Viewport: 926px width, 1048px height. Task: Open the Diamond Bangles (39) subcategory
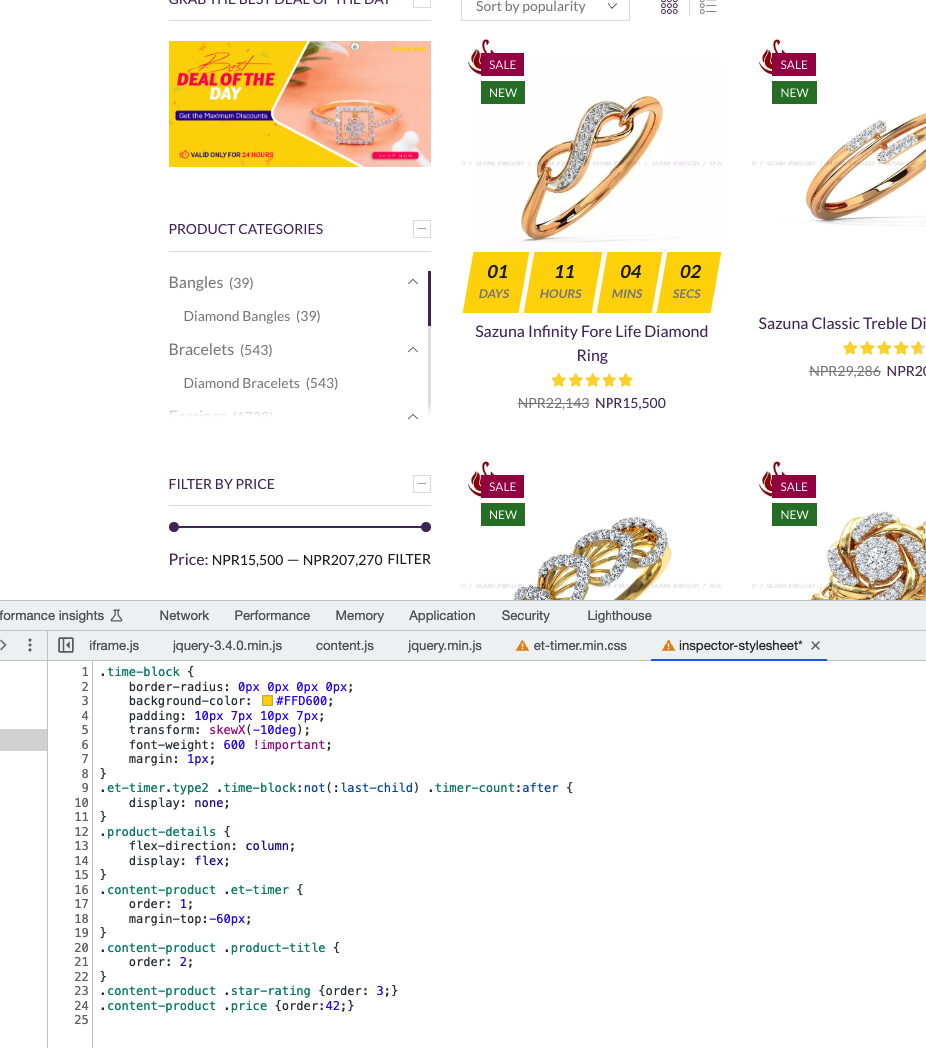pyautogui.click(x=252, y=316)
